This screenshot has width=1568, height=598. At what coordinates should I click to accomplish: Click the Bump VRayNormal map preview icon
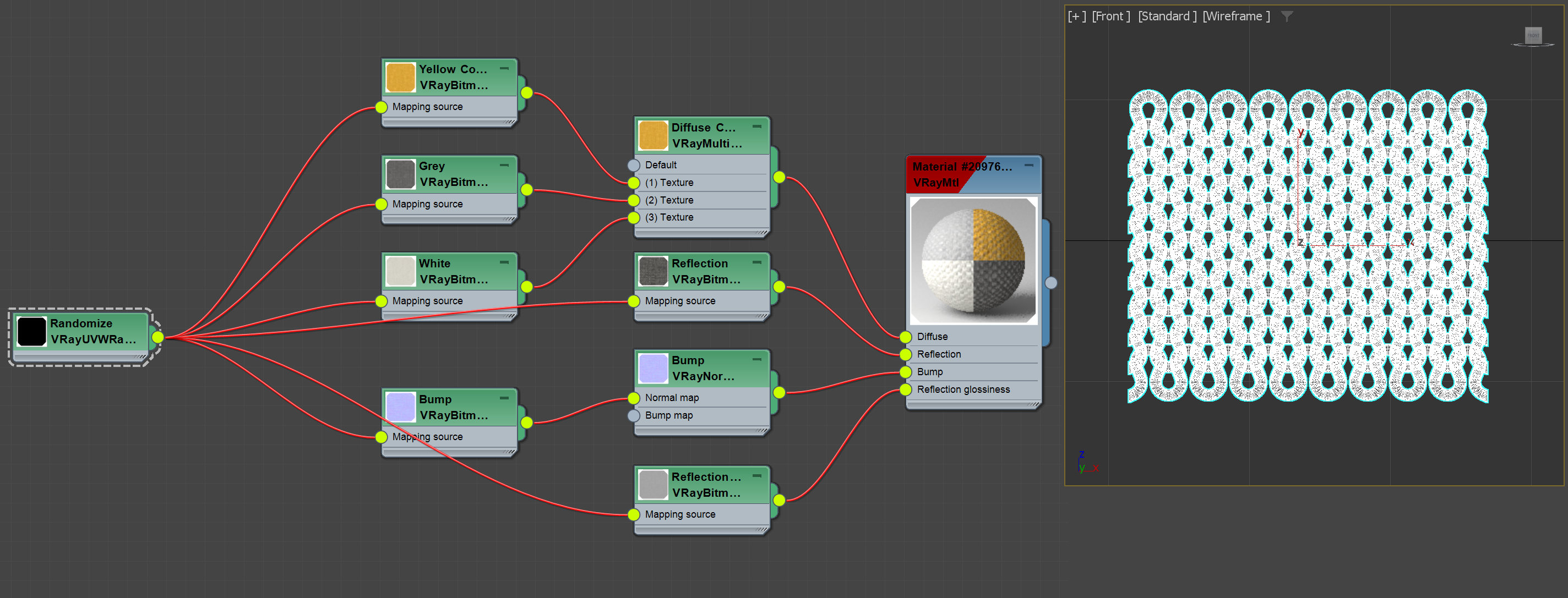pos(652,368)
